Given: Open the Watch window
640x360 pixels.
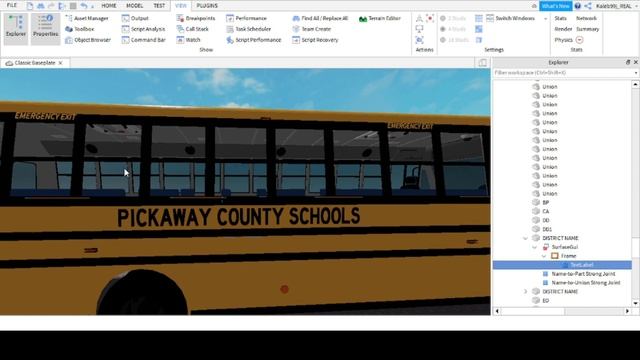Looking at the screenshot, I should tap(189, 40).
